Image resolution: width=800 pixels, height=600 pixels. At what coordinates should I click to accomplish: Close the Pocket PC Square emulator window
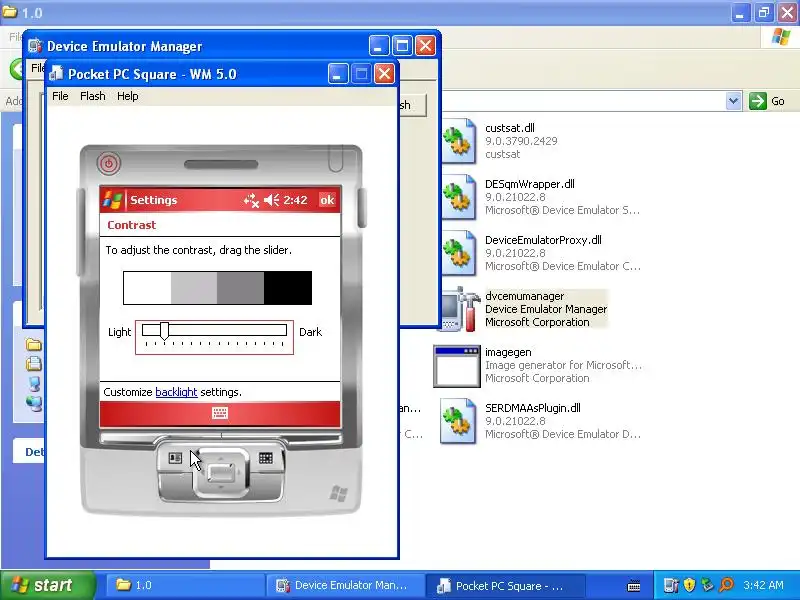(384, 74)
